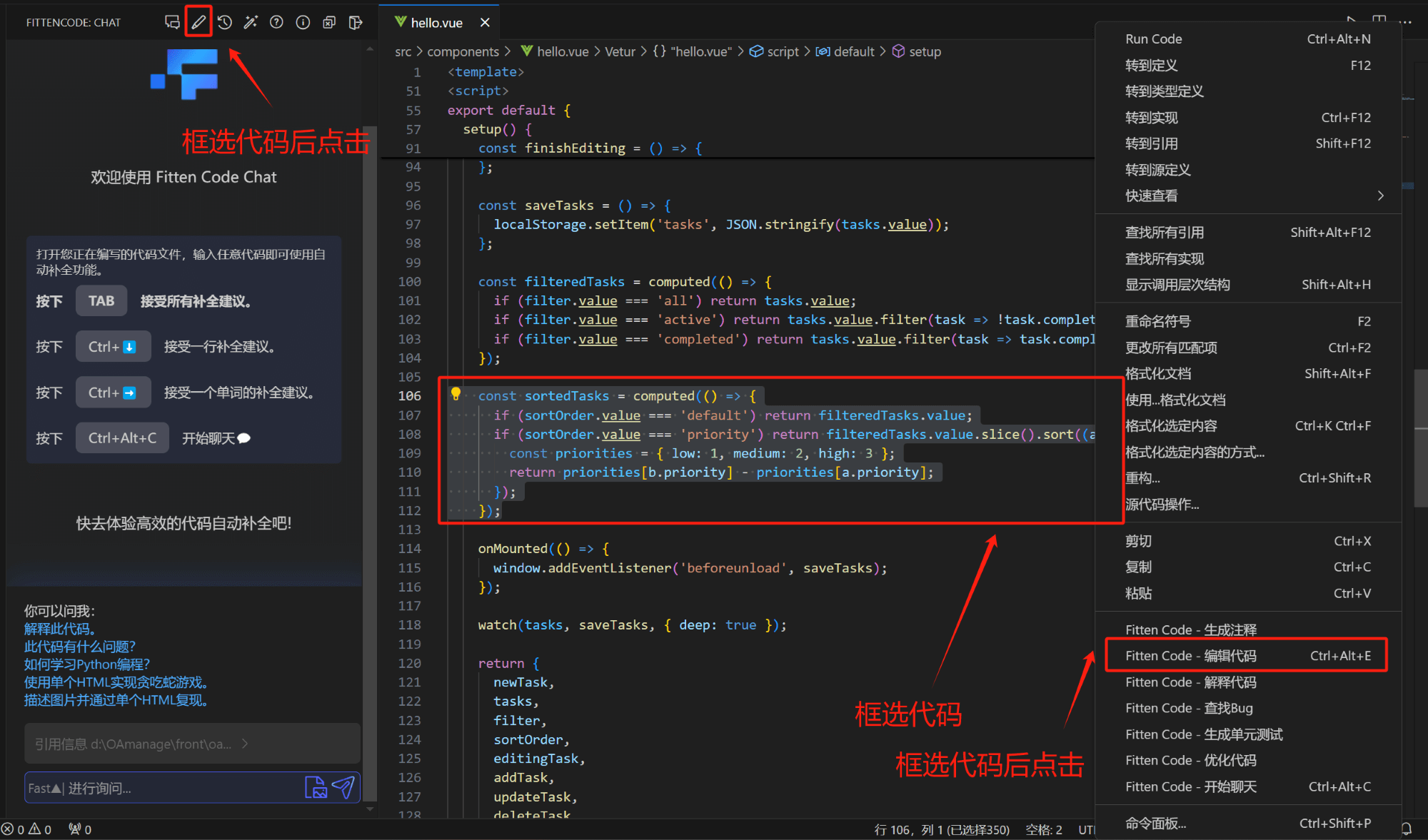Click the Fitten Code logo image
Image resolution: width=1428 pixels, height=840 pixels.
click(x=184, y=74)
